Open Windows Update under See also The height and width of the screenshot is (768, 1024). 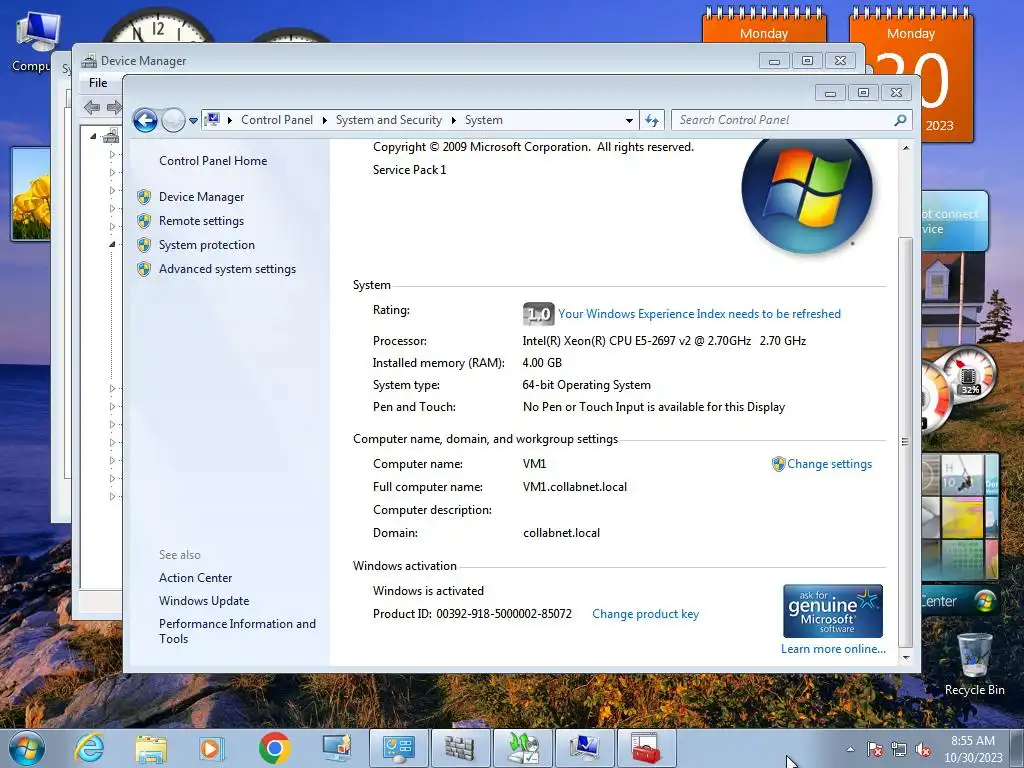pyautogui.click(x=204, y=601)
